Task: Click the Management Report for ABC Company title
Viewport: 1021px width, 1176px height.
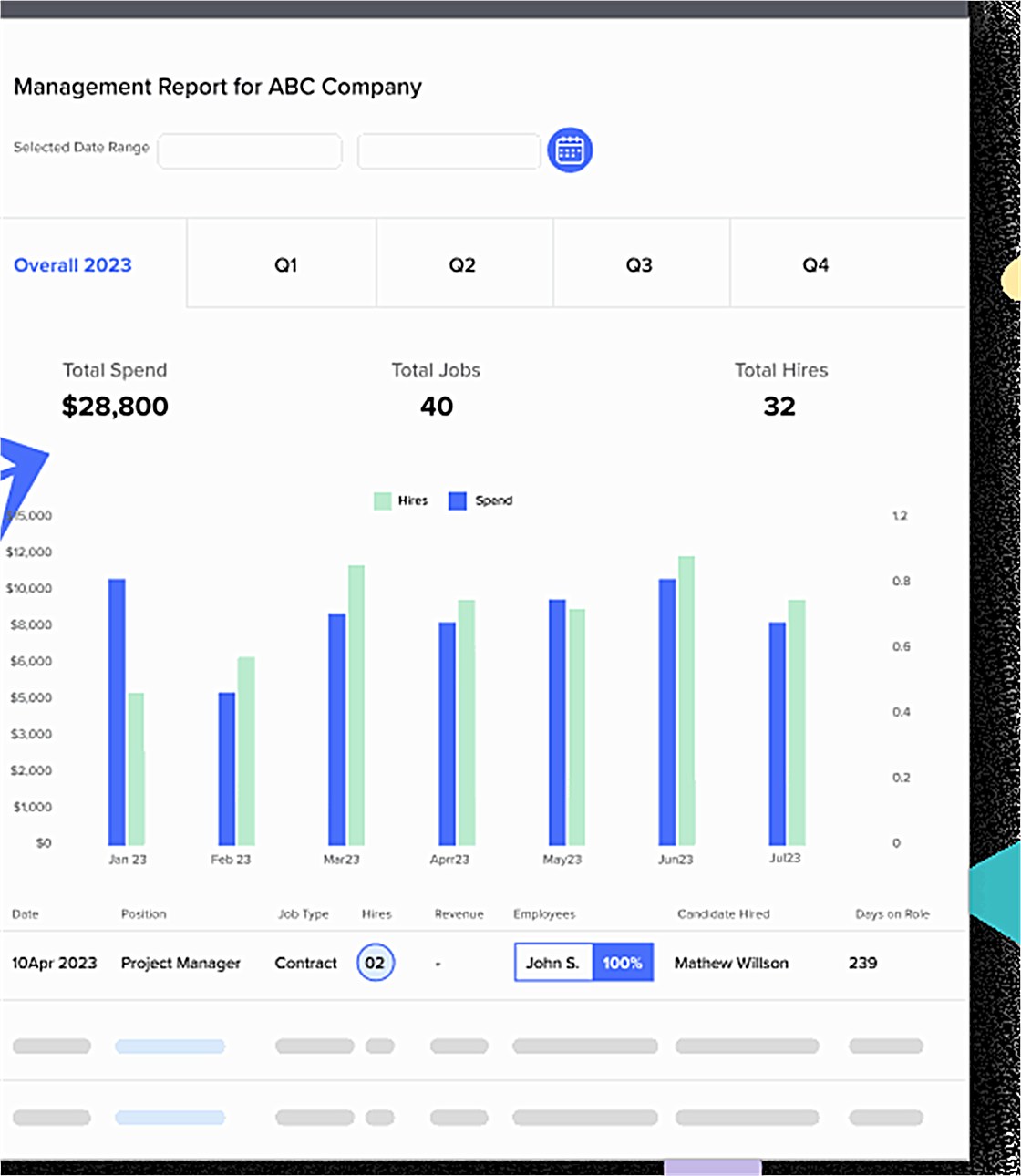Action: pos(218,87)
